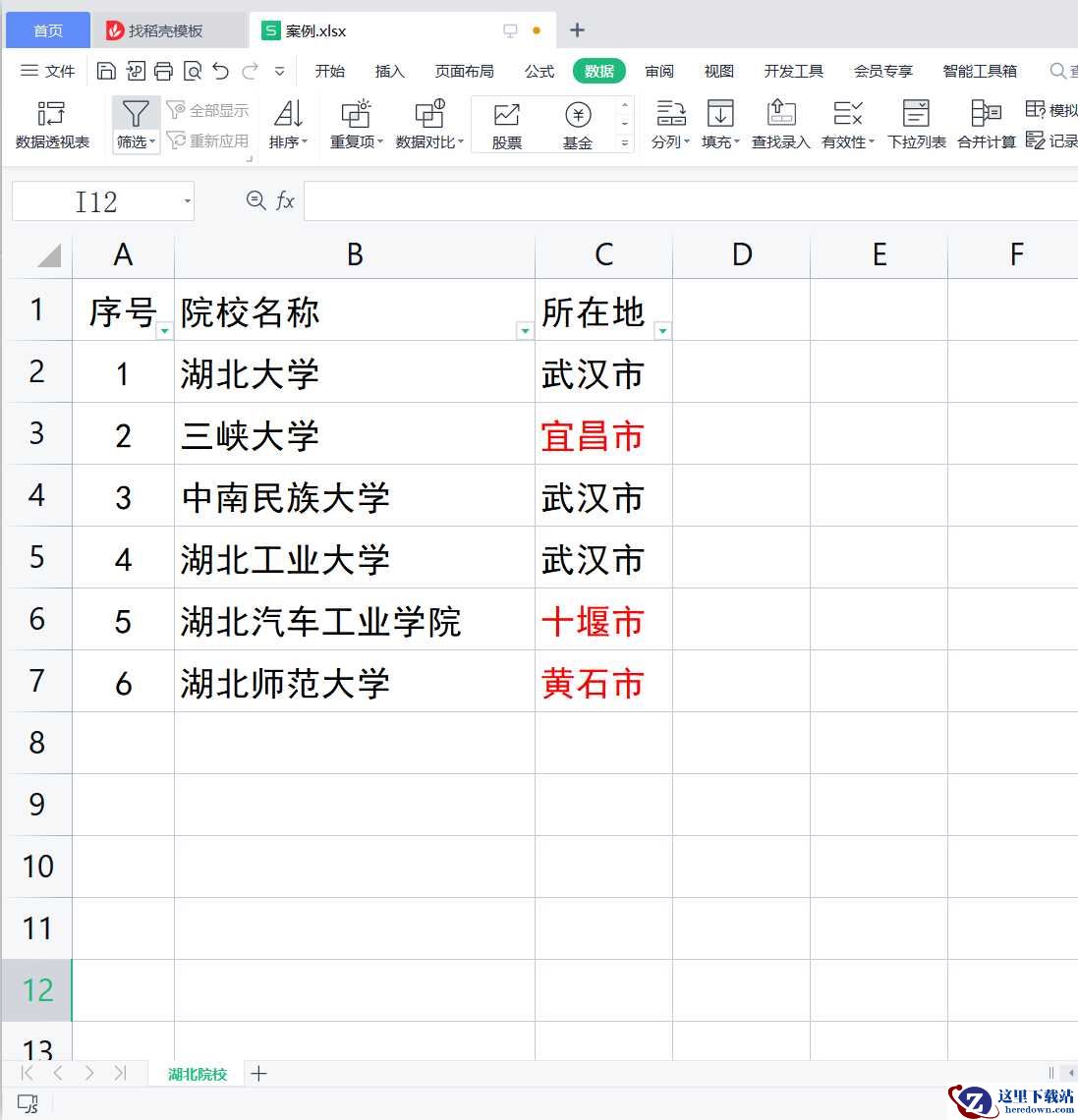Switch to the 视图 ribbon tab
Viewport: 1078px width, 1120px height.
tap(718, 71)
